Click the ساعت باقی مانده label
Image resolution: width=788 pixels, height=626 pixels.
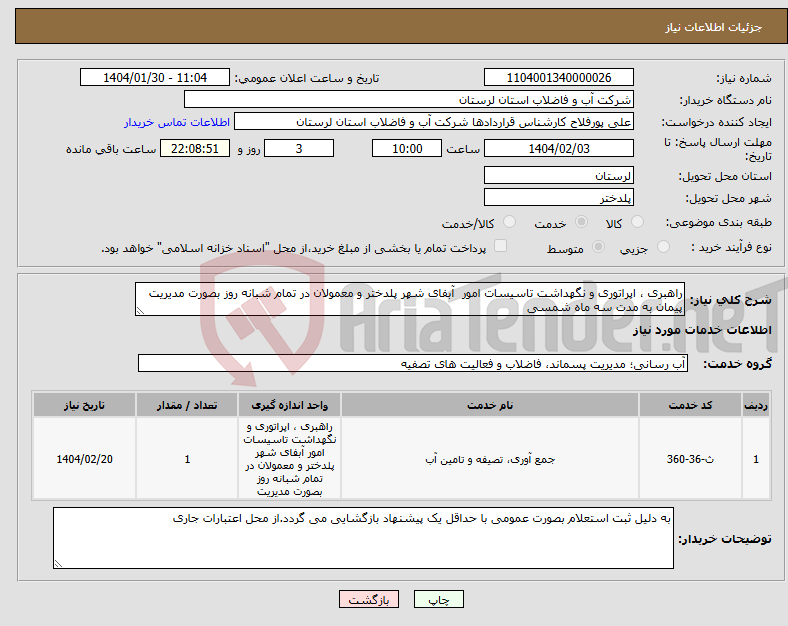click(111, 149)
